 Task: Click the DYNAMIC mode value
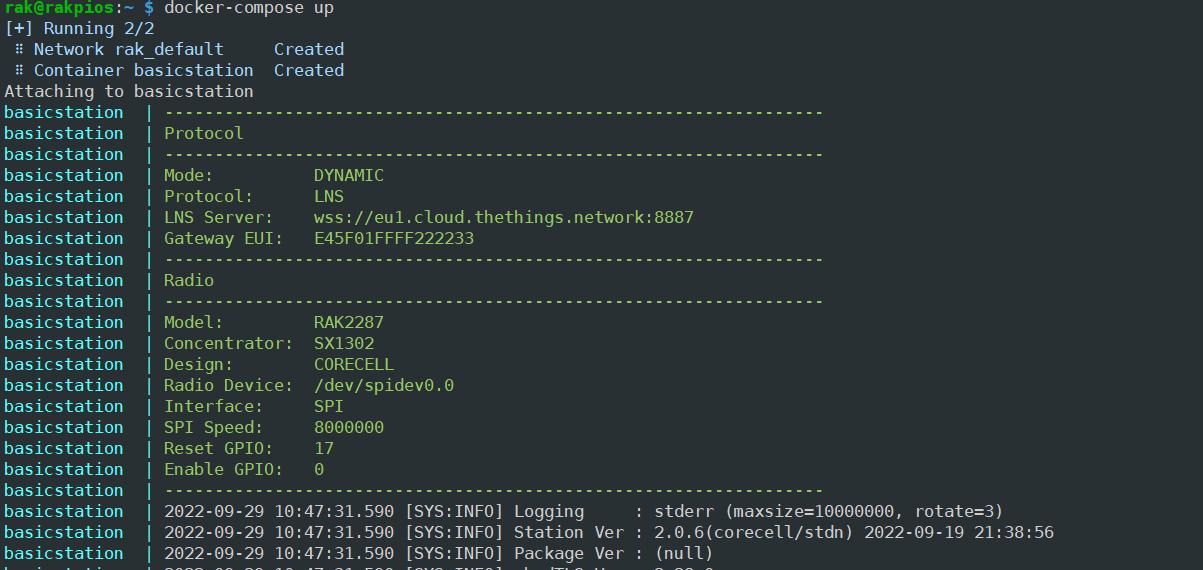(x=348, y=175)
